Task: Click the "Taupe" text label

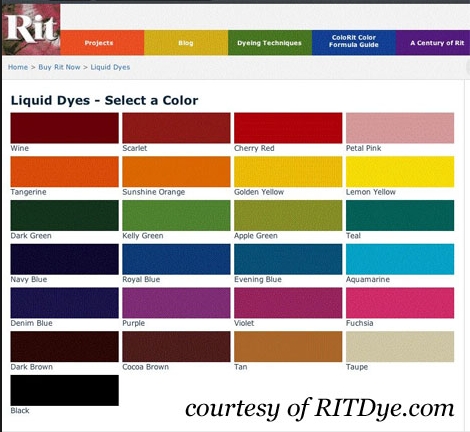Action: (357, 367)
